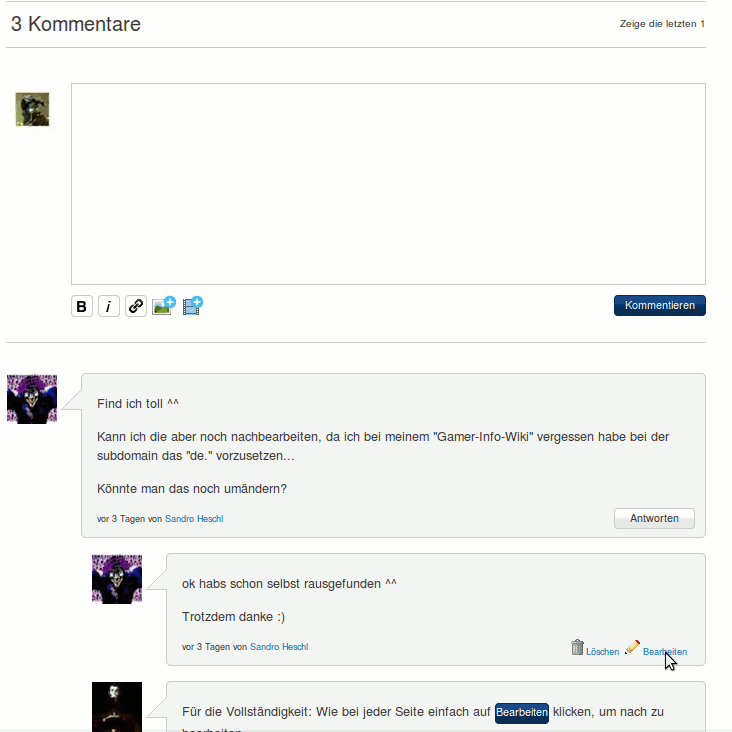Add an image to the comment
Screen dimensions: 732x732
coord(163,306)
